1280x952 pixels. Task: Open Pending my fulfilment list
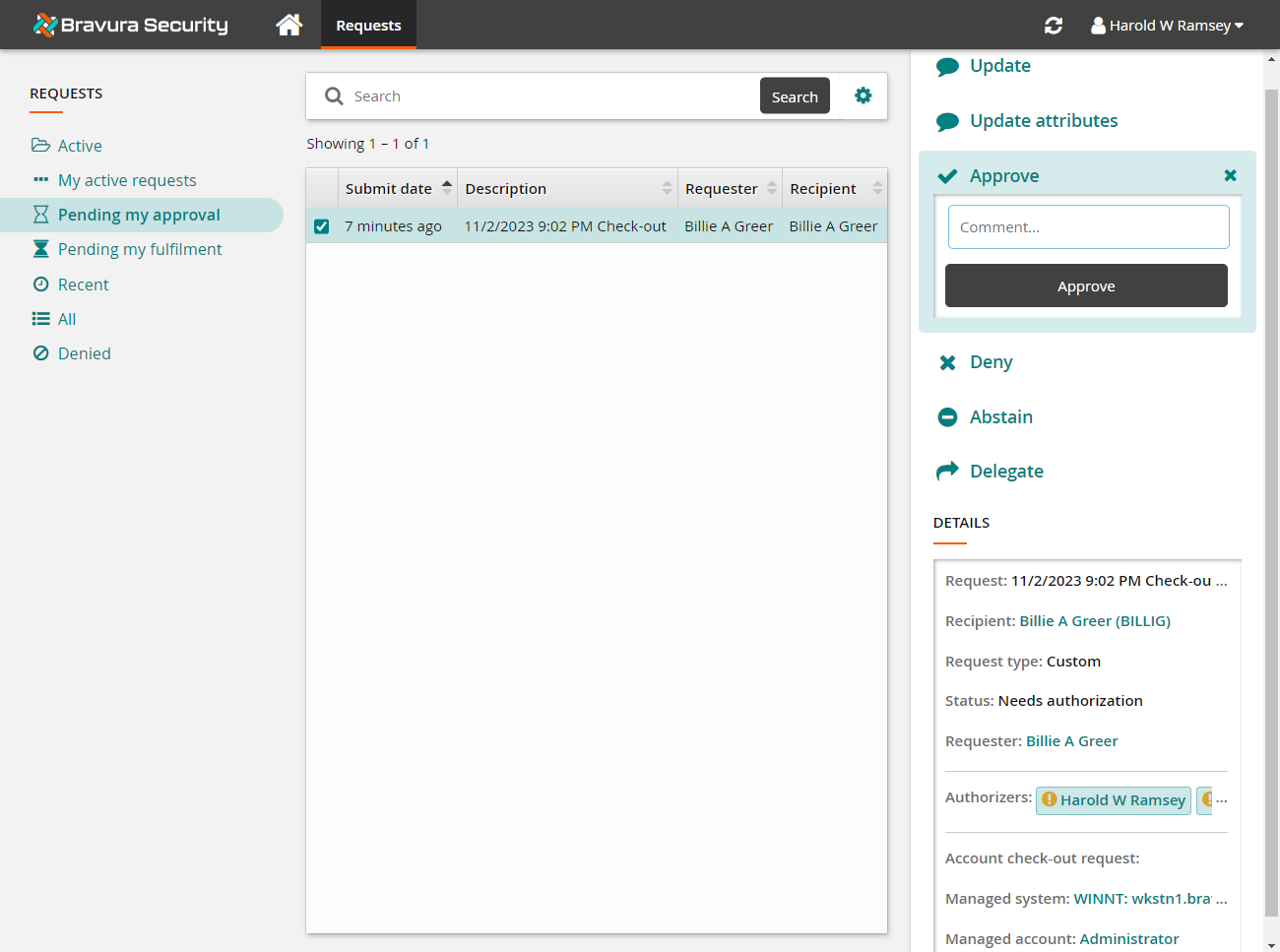click(x=140, y=249)
